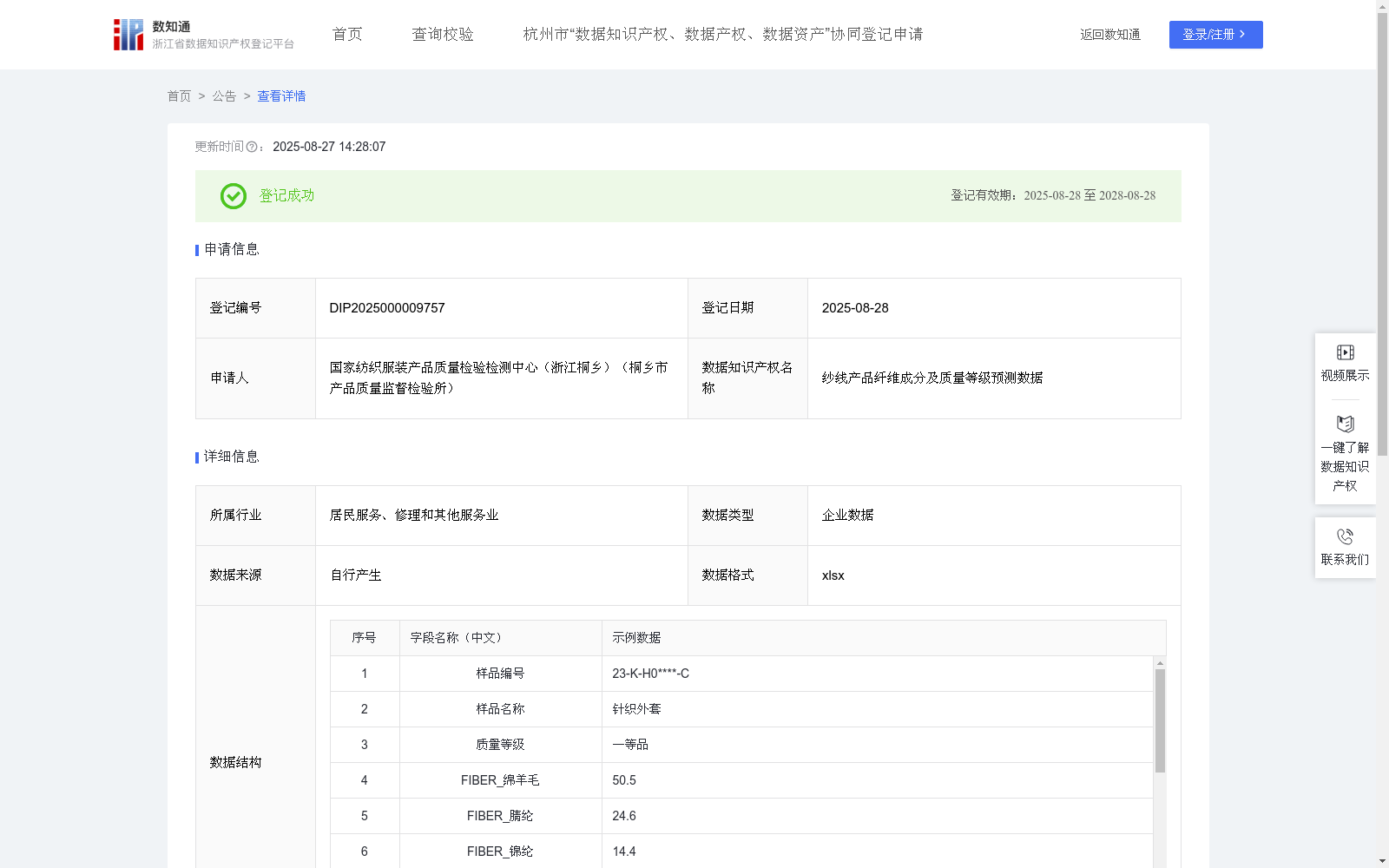Image resolution: width=1389 pixels, height=868 pixels.
Task: Click the 联系我们 side label
Action: click(x=1345, y=560)
